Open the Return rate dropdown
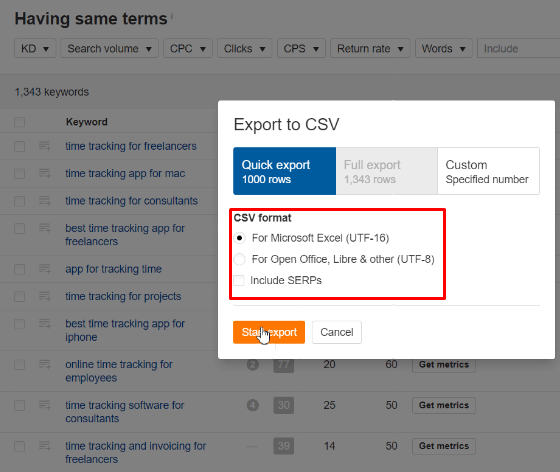Screen dimensions: 560x472 click(370, 48)
